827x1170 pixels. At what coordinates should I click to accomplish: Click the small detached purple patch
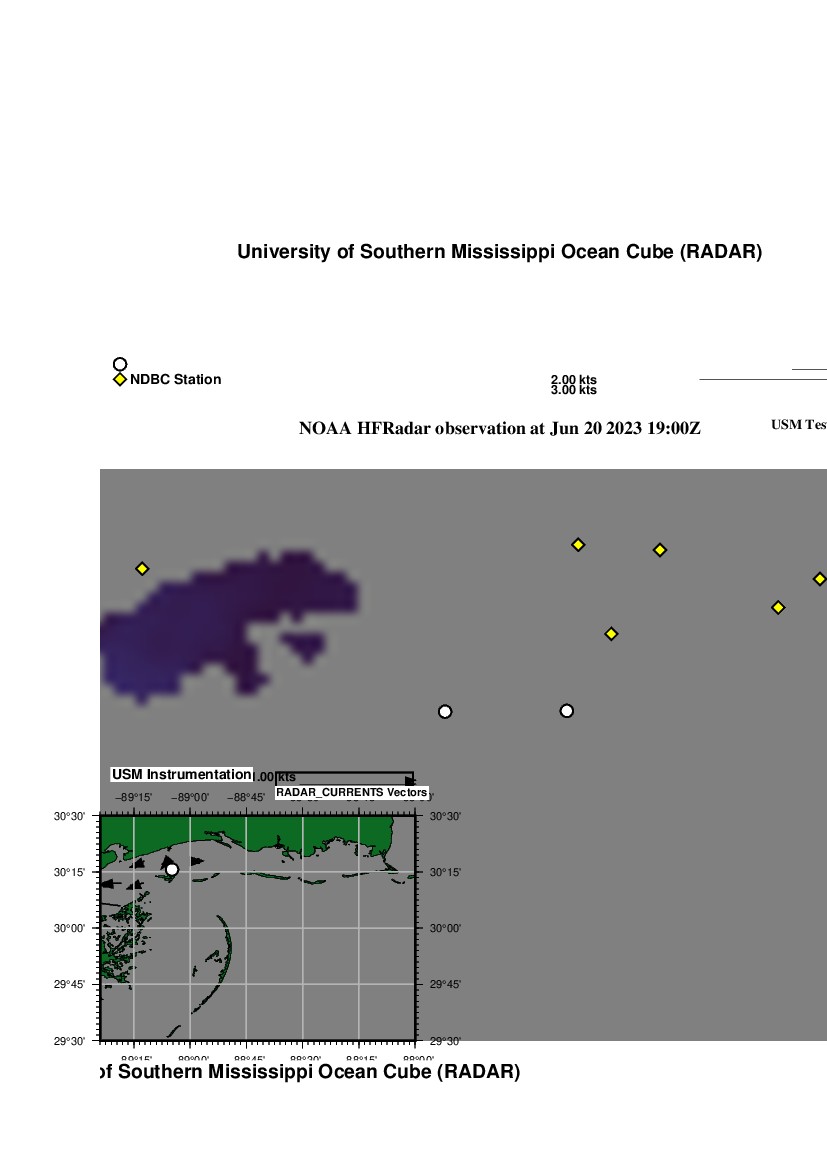305,646
